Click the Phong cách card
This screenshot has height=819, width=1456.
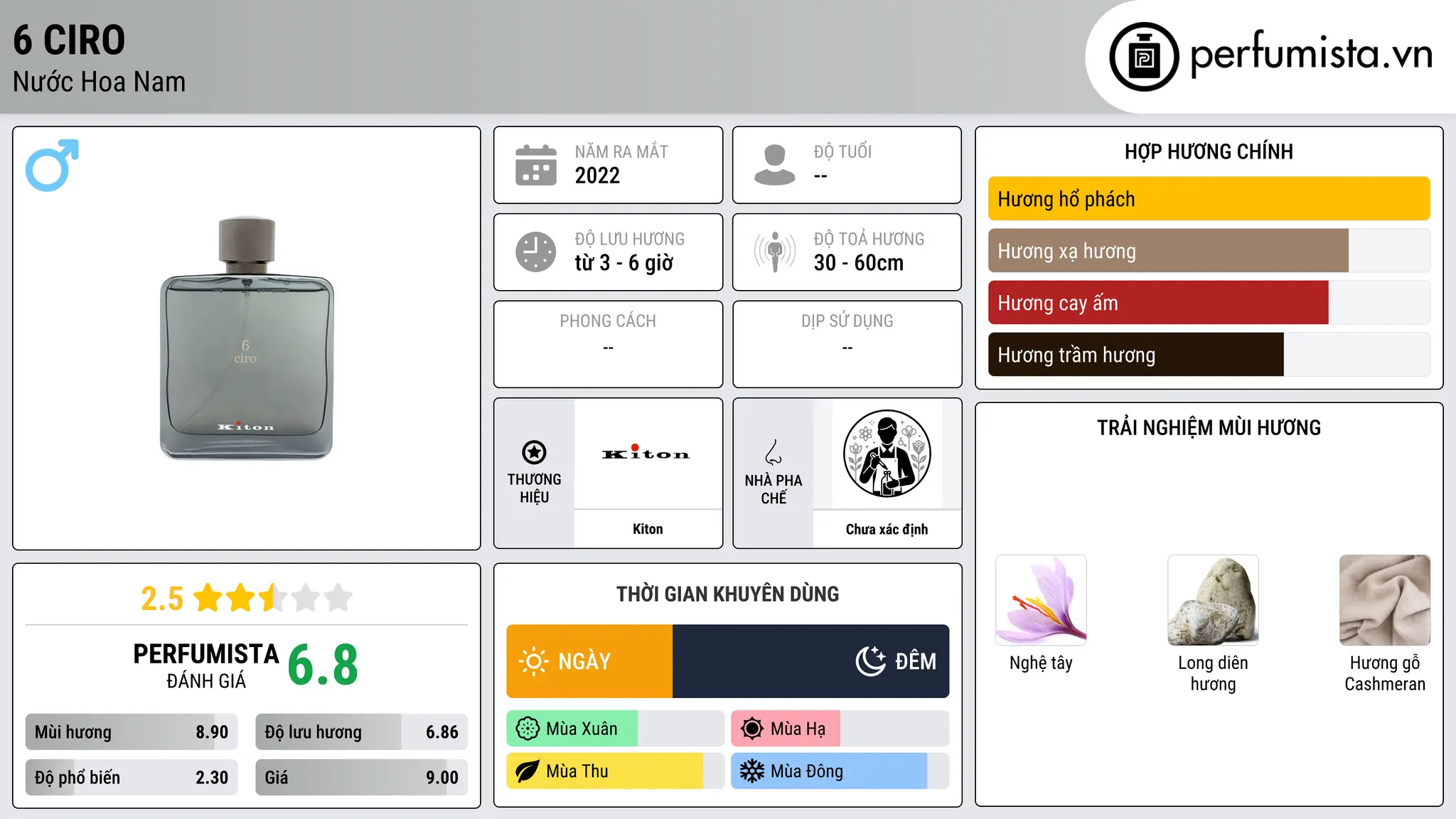(609, 344)
